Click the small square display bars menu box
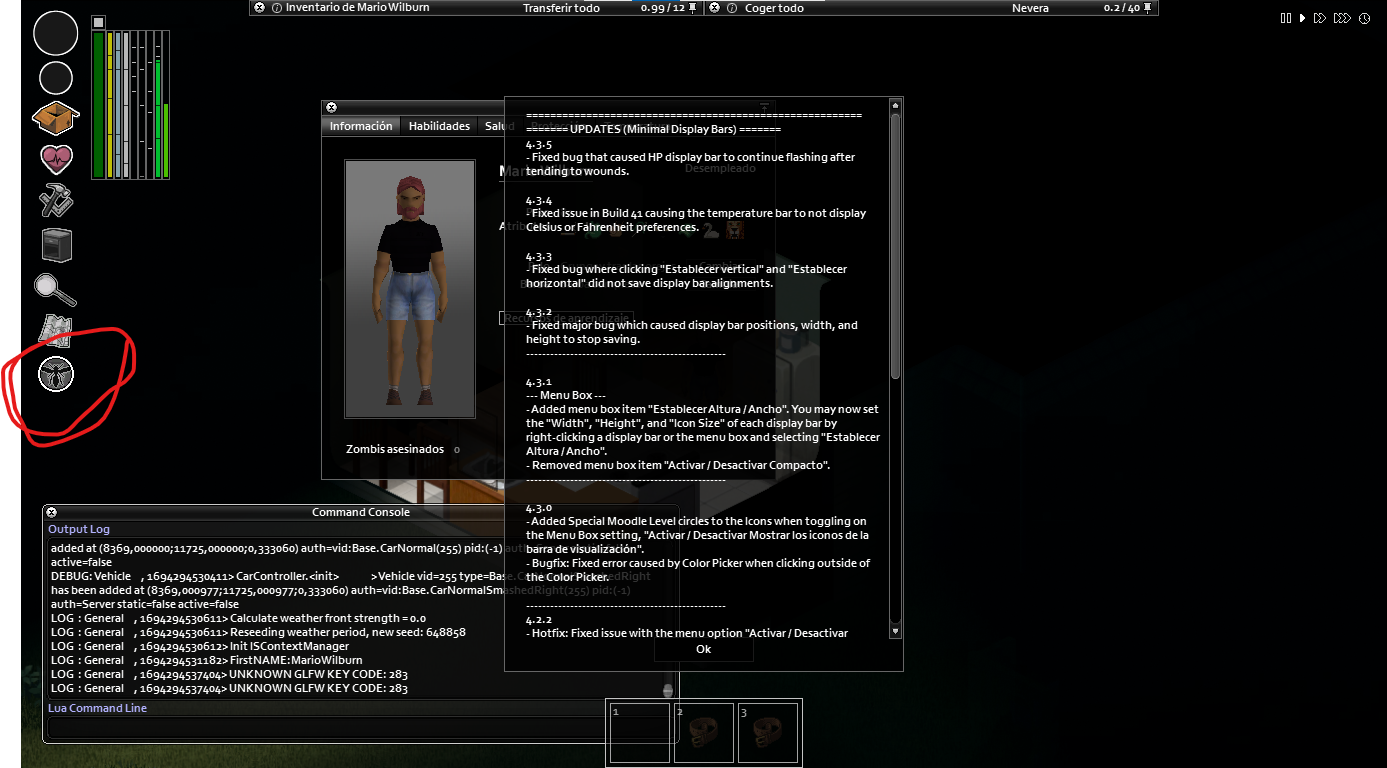This screenshot has height=768, width=1387. (x=98, y=22)
